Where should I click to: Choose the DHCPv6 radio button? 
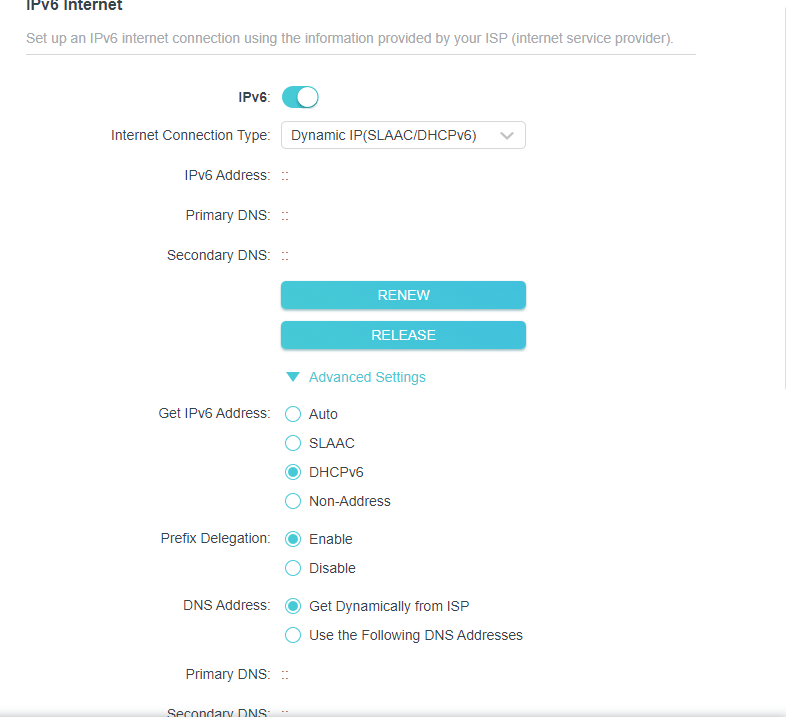pos(293,472)
